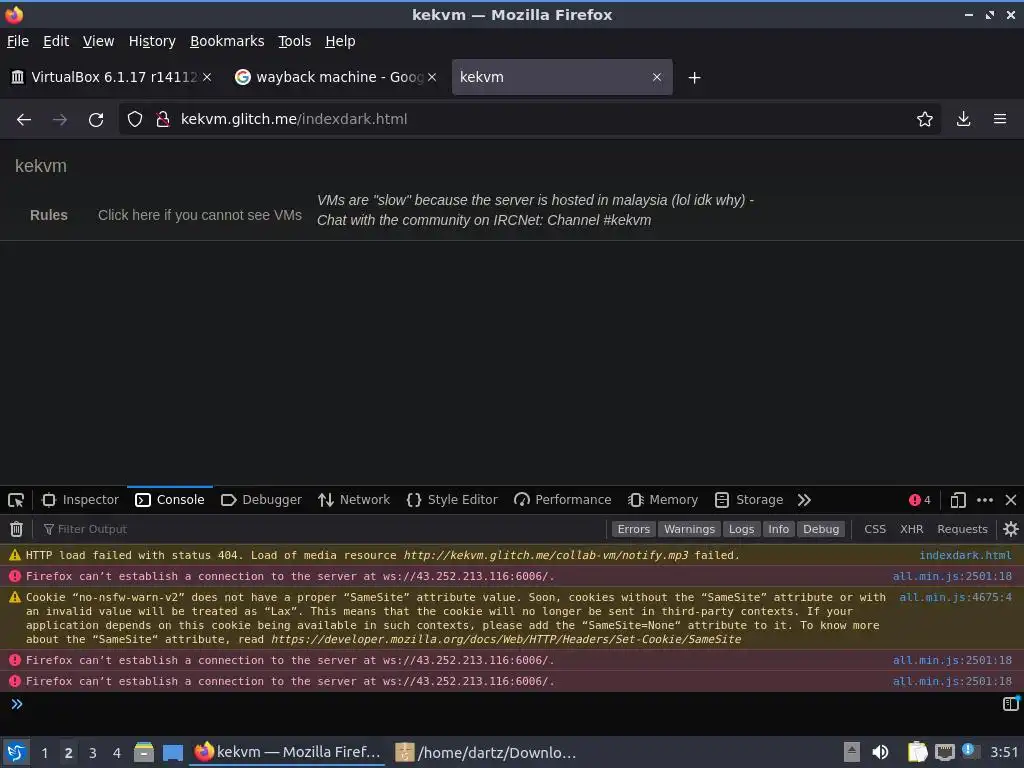Open the Edit menu
The width and height of the screenshot is (1024, 768).
point(56,41)
